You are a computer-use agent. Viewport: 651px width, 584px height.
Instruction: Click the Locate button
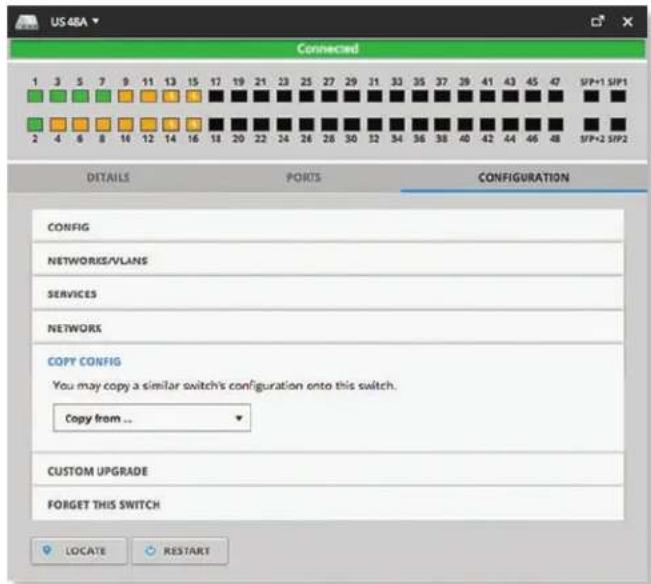(x=79, y=551)
